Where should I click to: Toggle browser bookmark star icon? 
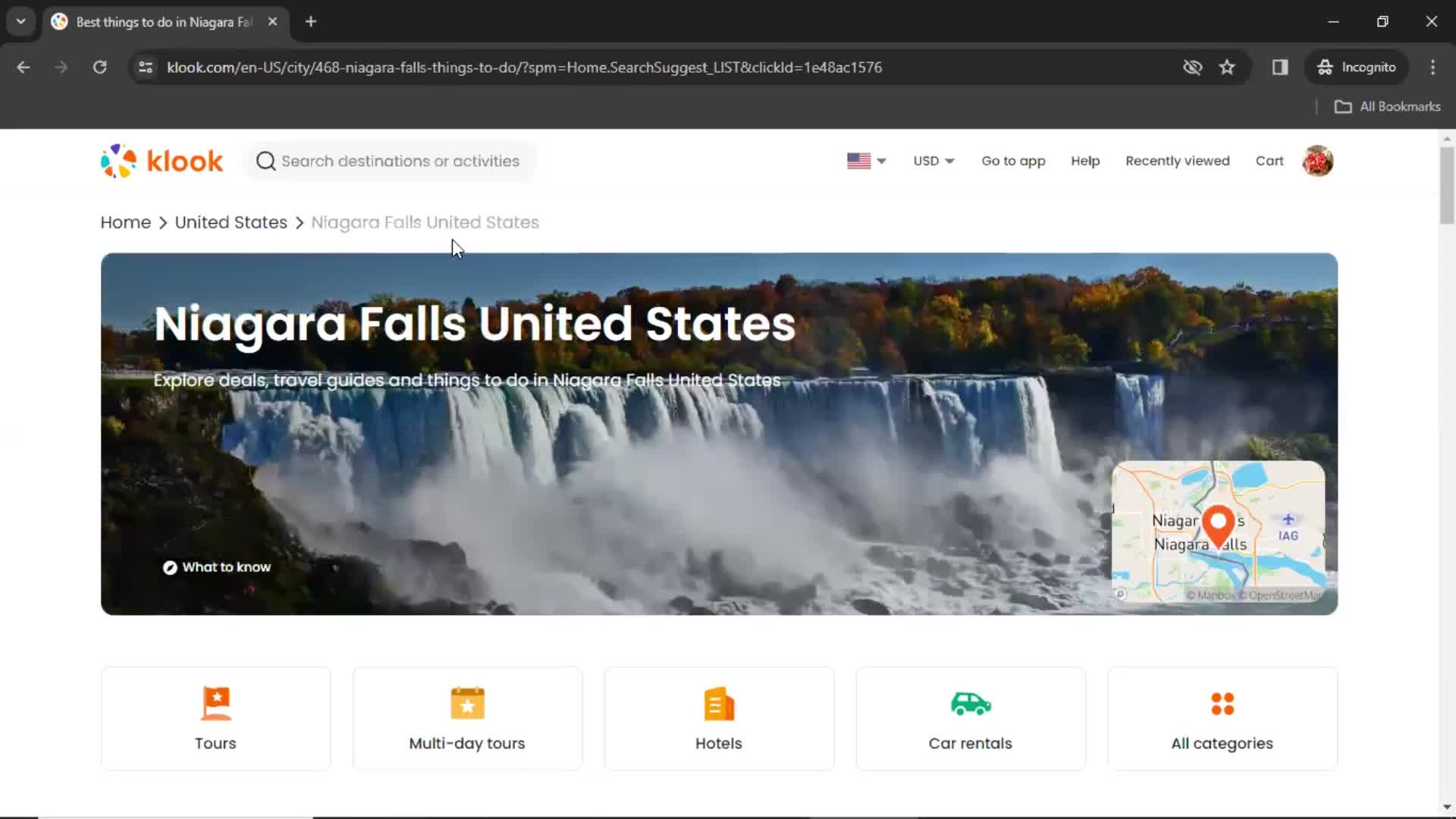[x=1229, y=67]
